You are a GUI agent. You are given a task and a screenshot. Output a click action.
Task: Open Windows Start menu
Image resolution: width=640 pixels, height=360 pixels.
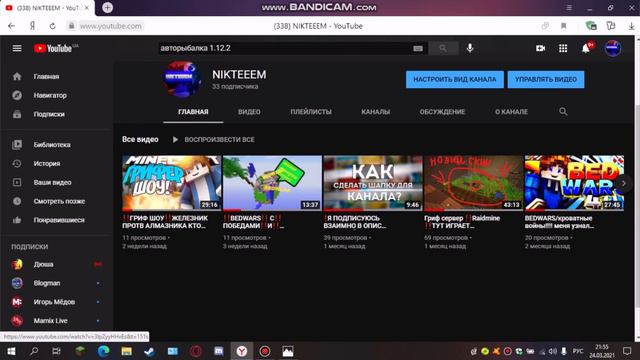(x=11, y=351)
